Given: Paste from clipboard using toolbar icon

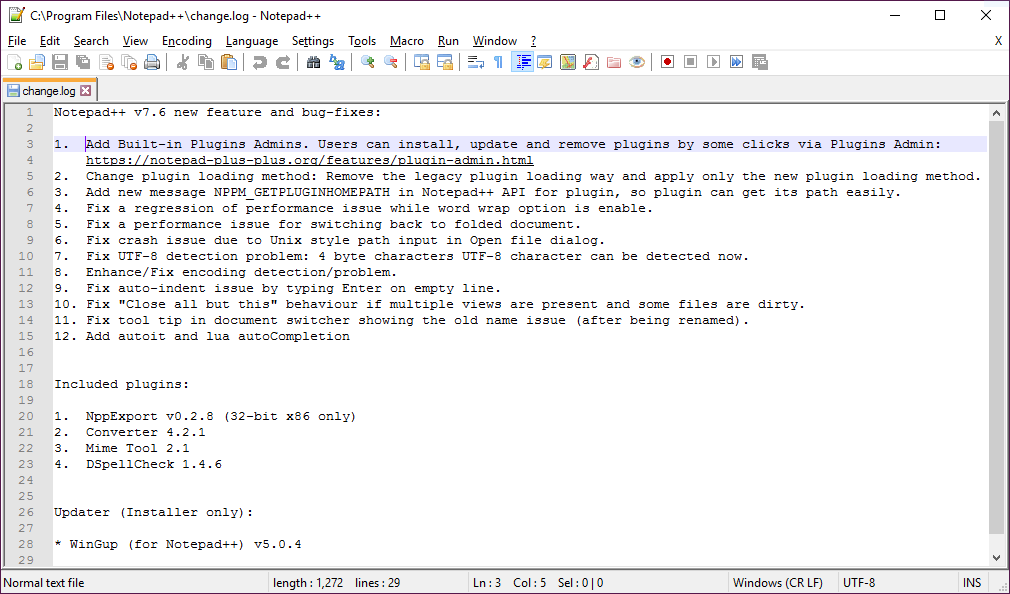Looking at the screenshot, I should [229, 62].
